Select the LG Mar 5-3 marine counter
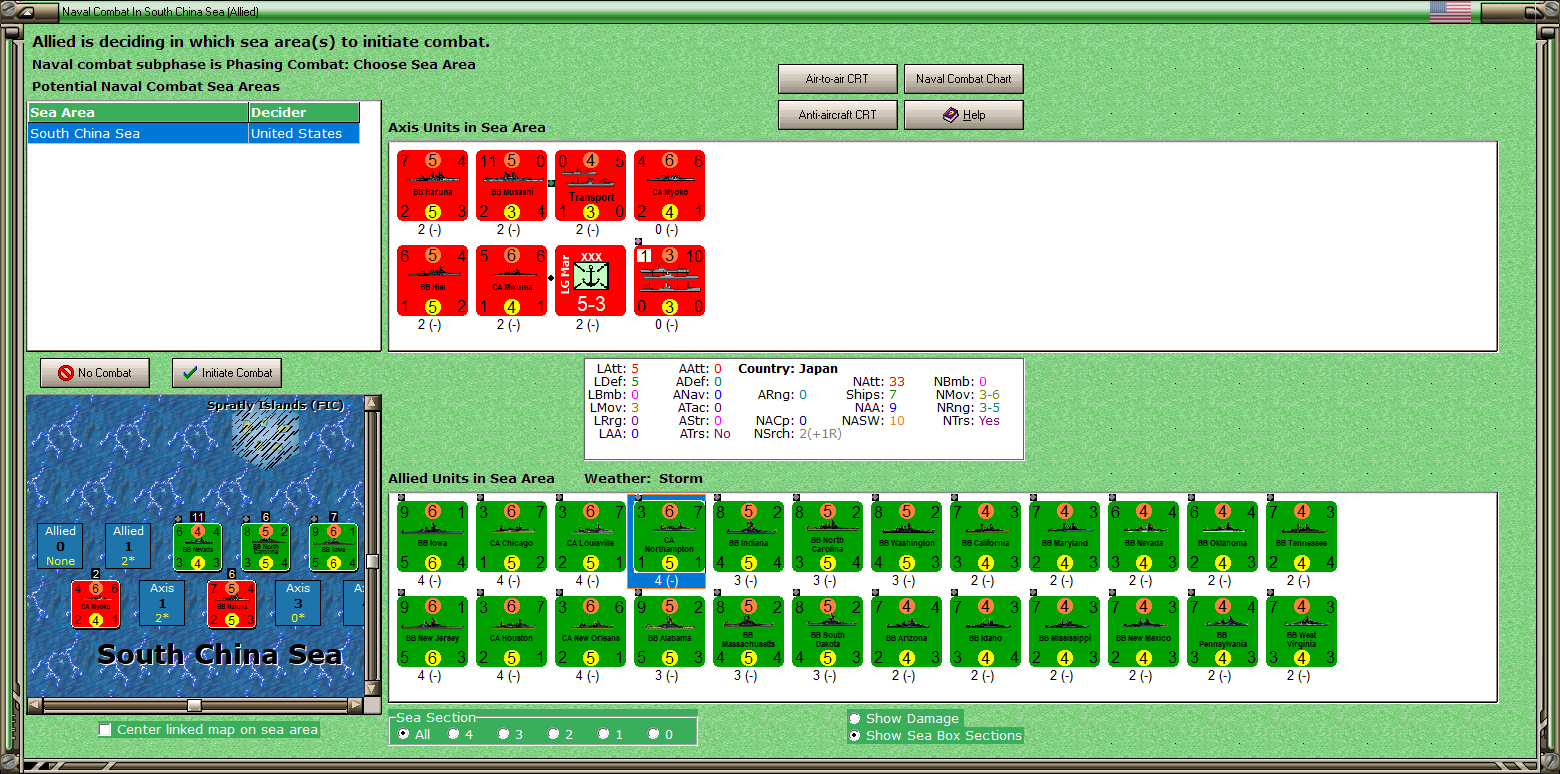This screenshot has height=774, width=1560. [x=591, y=281]
